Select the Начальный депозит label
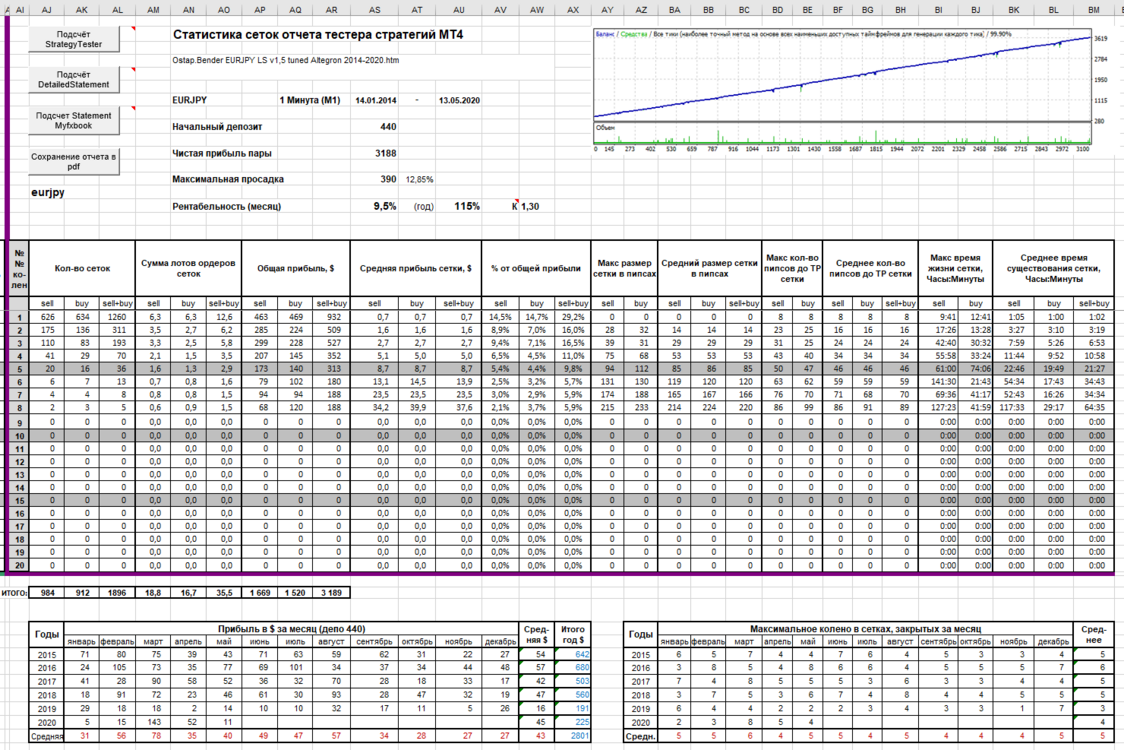The width and height of the screenshot is (1124, 750). tap(217, 127)
